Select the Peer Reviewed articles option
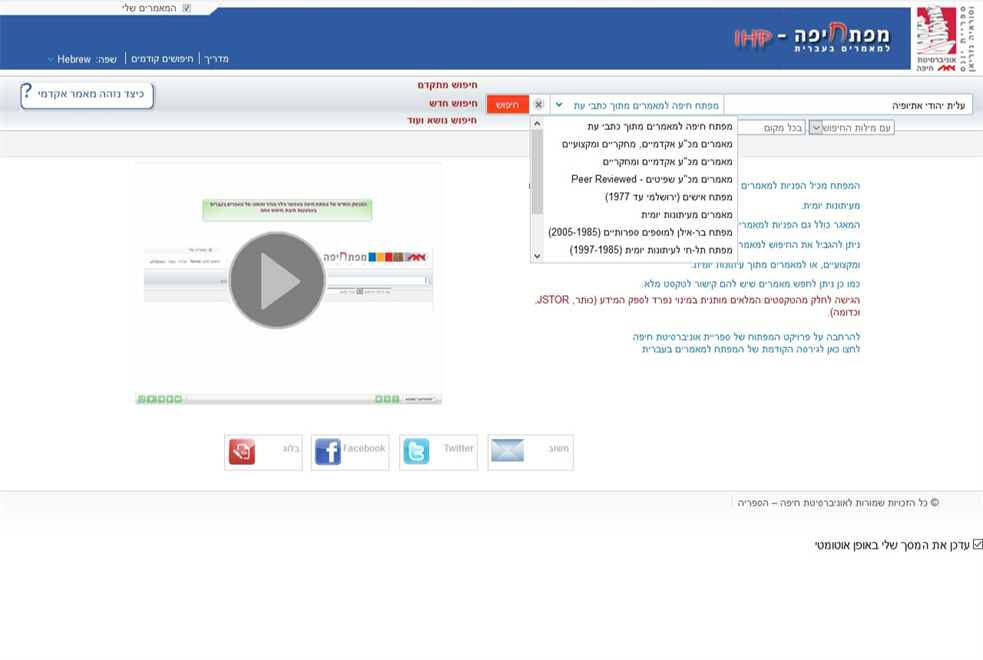The width and height of the screenshot is (983, 660). 651,179
